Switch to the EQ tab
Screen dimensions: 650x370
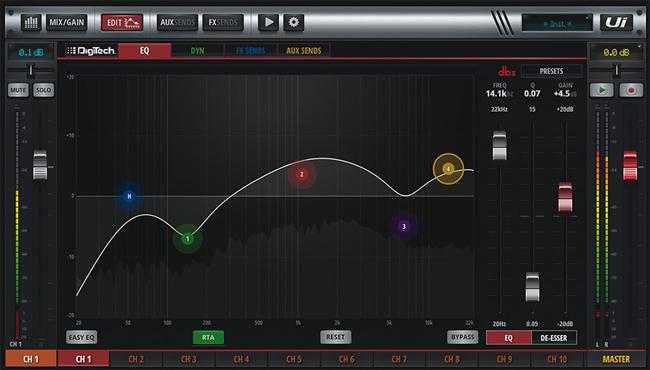pyautogui.click(x=144, y=51)
